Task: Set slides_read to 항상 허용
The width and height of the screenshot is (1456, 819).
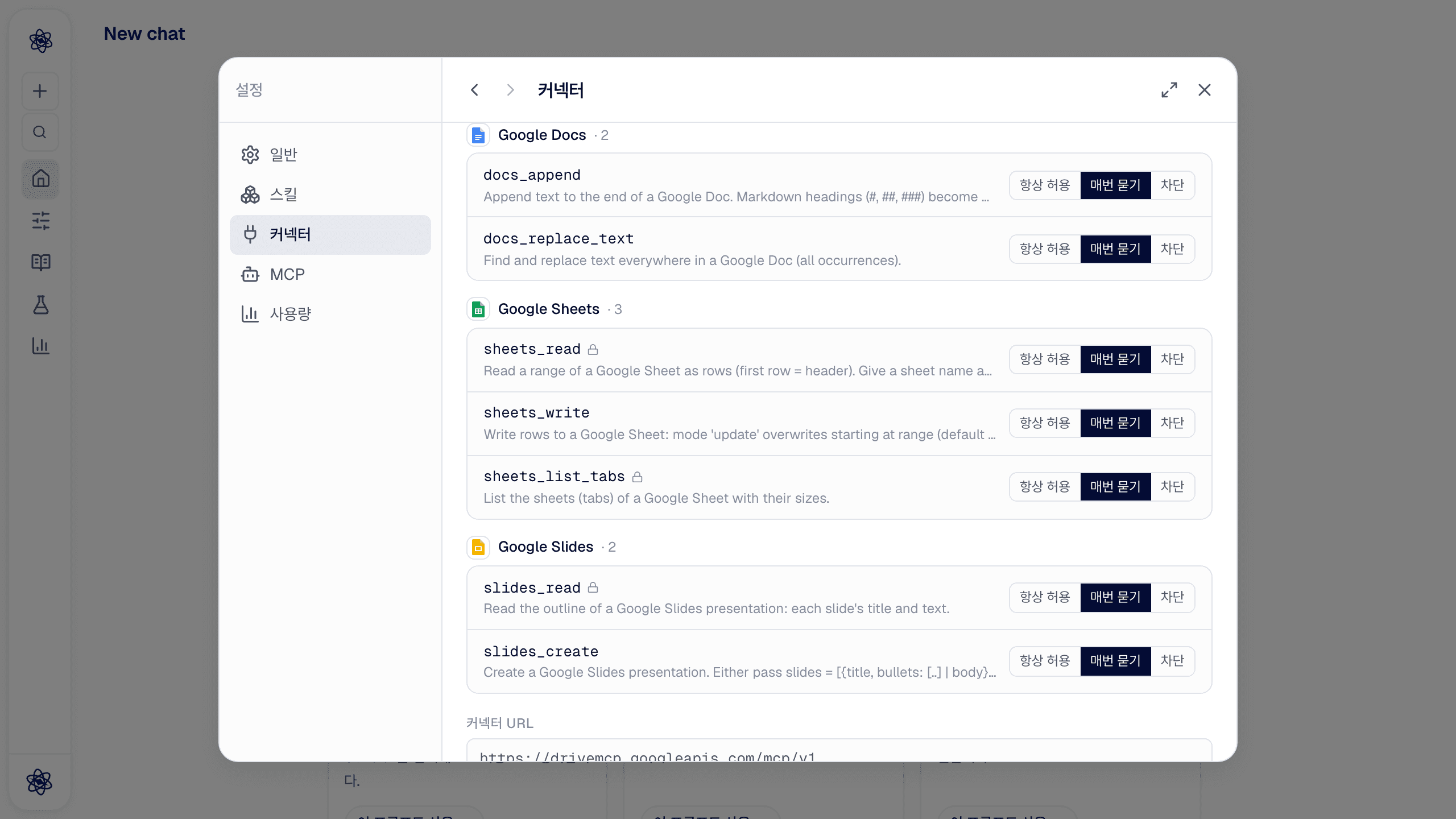Action: (1045, 597)
